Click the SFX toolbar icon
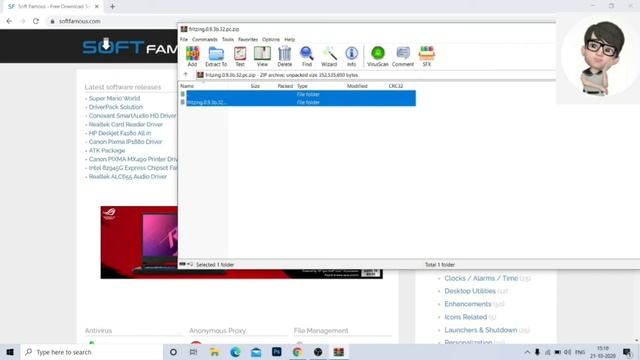This screenshot has width=640, height=360. click(427, 56)
